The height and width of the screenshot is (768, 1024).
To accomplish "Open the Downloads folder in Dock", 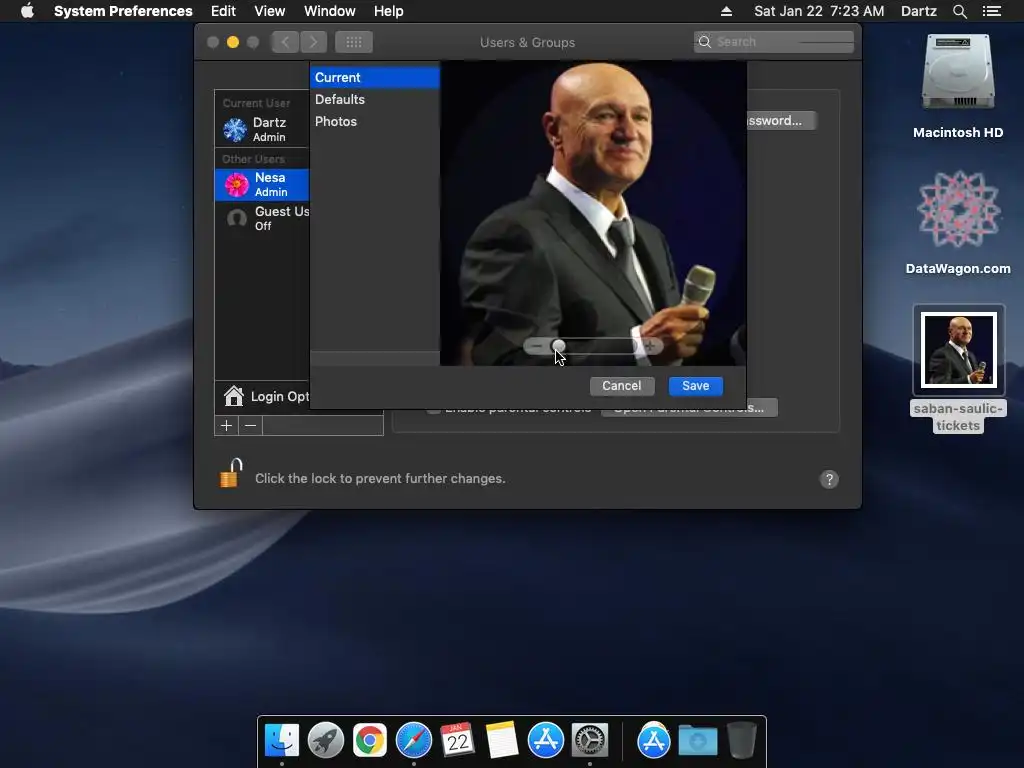I will coord(697,740).
